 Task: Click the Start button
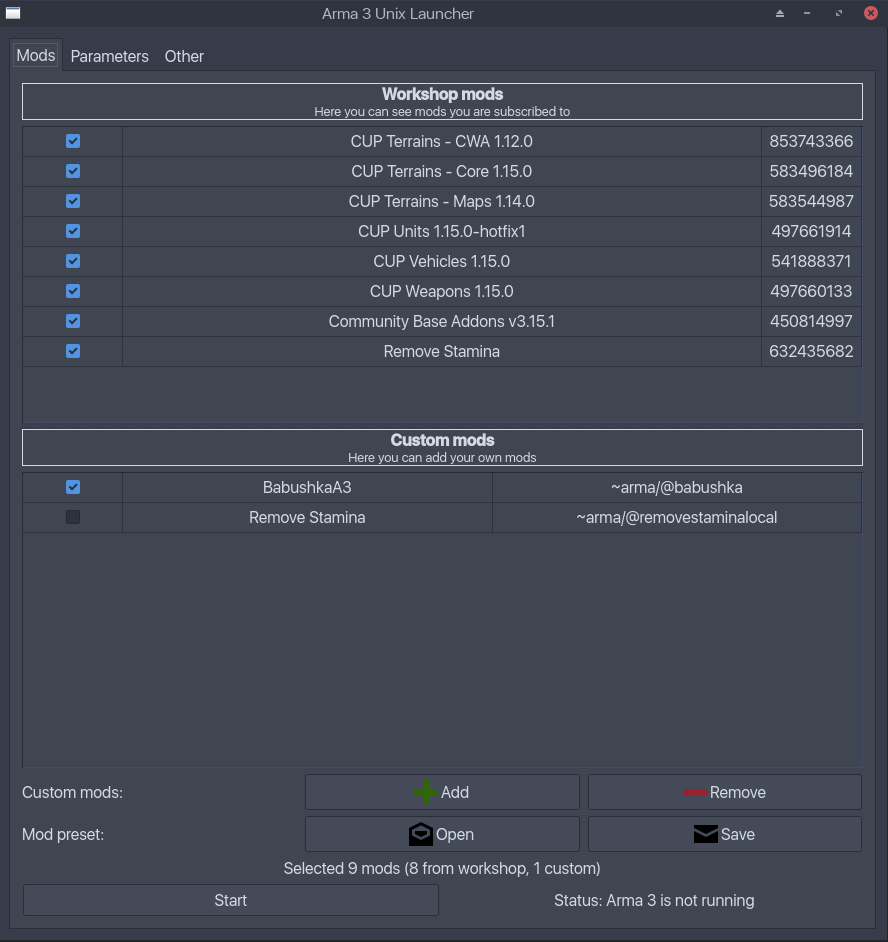pyautogui.click(x=231, y=900)
